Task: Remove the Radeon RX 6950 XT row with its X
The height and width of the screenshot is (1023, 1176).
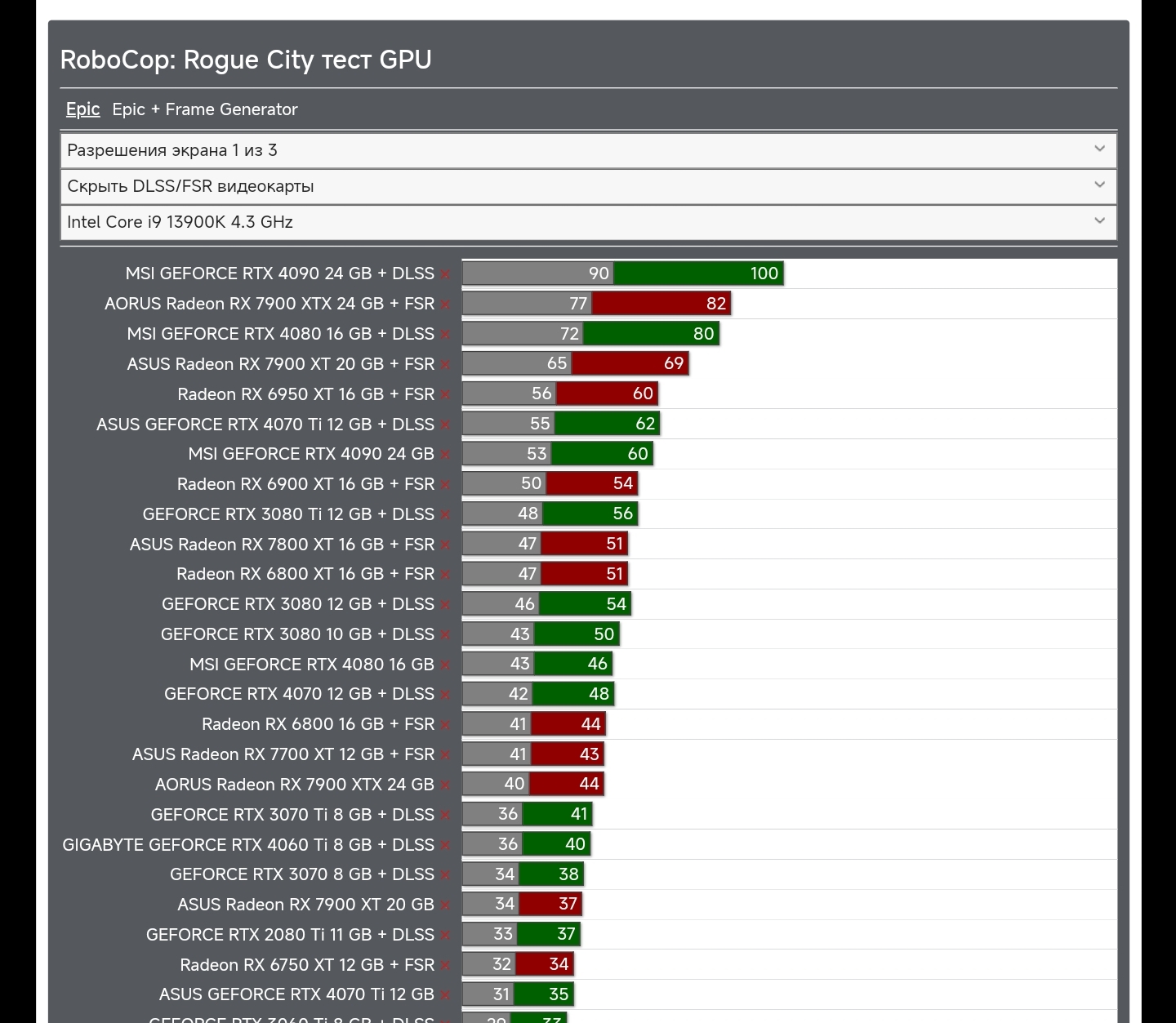Action: pyautogui.click(x=445, y=396)
